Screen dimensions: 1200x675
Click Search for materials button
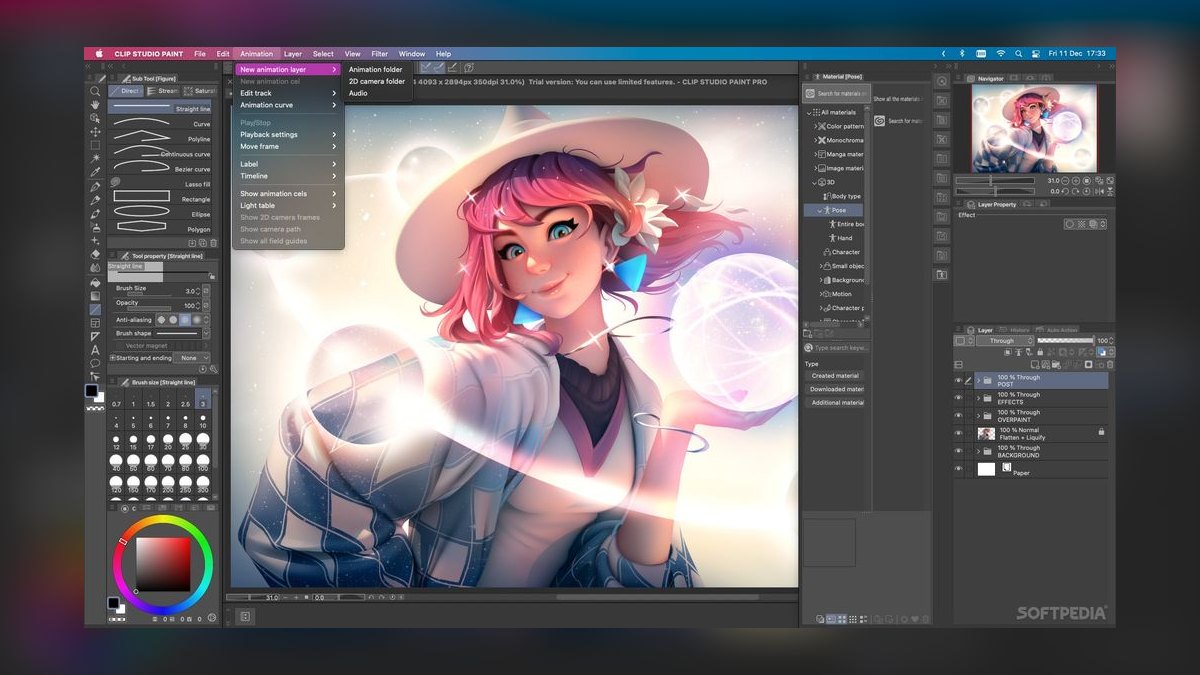click(x=837, y=93)
